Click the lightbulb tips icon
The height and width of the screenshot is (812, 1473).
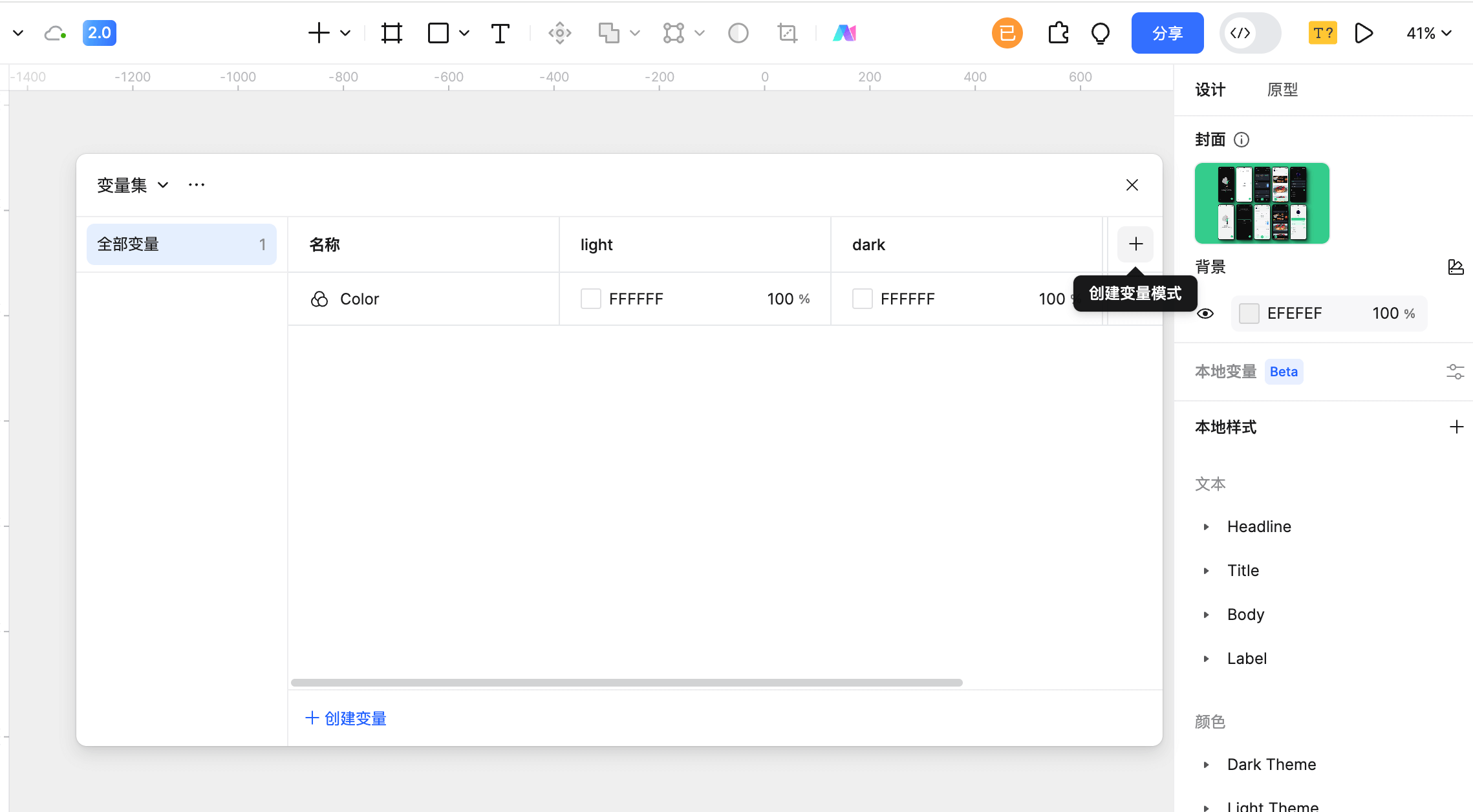(1101, 33)
